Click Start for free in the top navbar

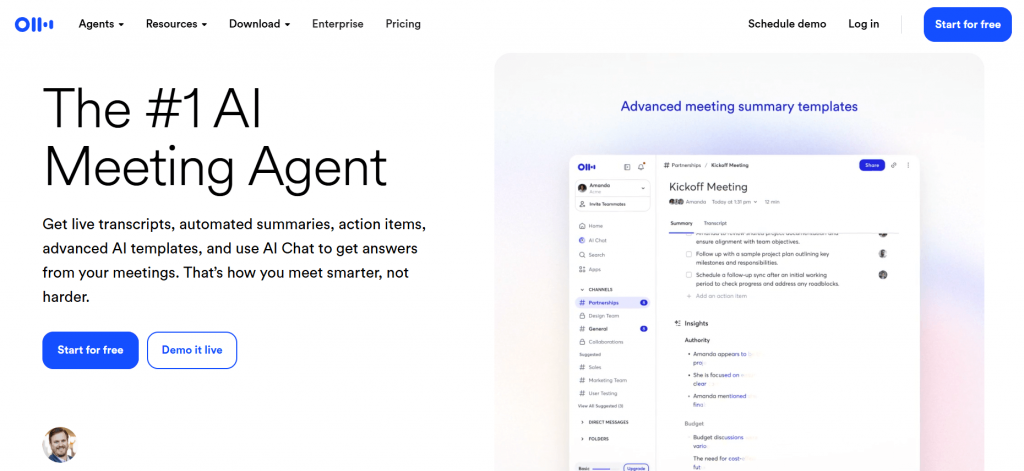tap(967, 24)
